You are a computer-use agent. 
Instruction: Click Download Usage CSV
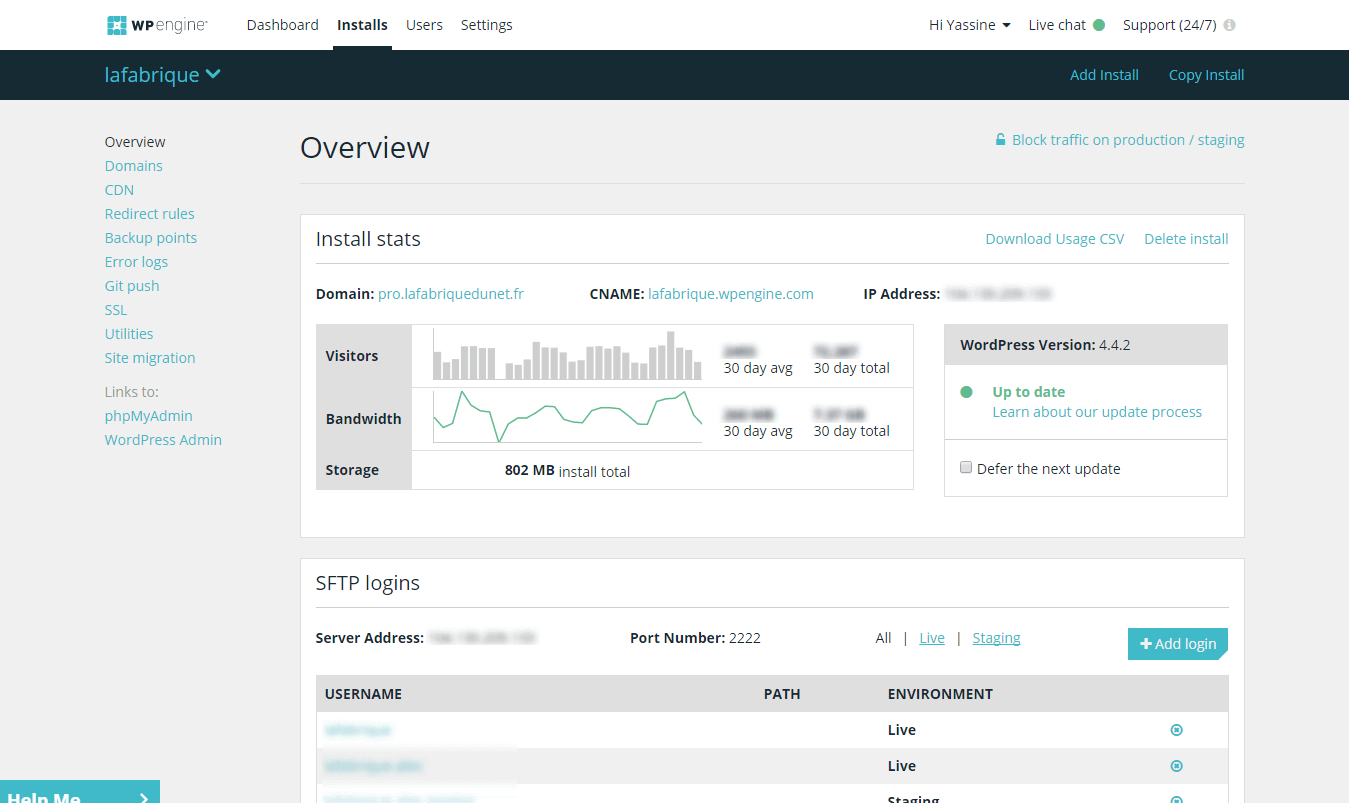(x=1055, y=239)
